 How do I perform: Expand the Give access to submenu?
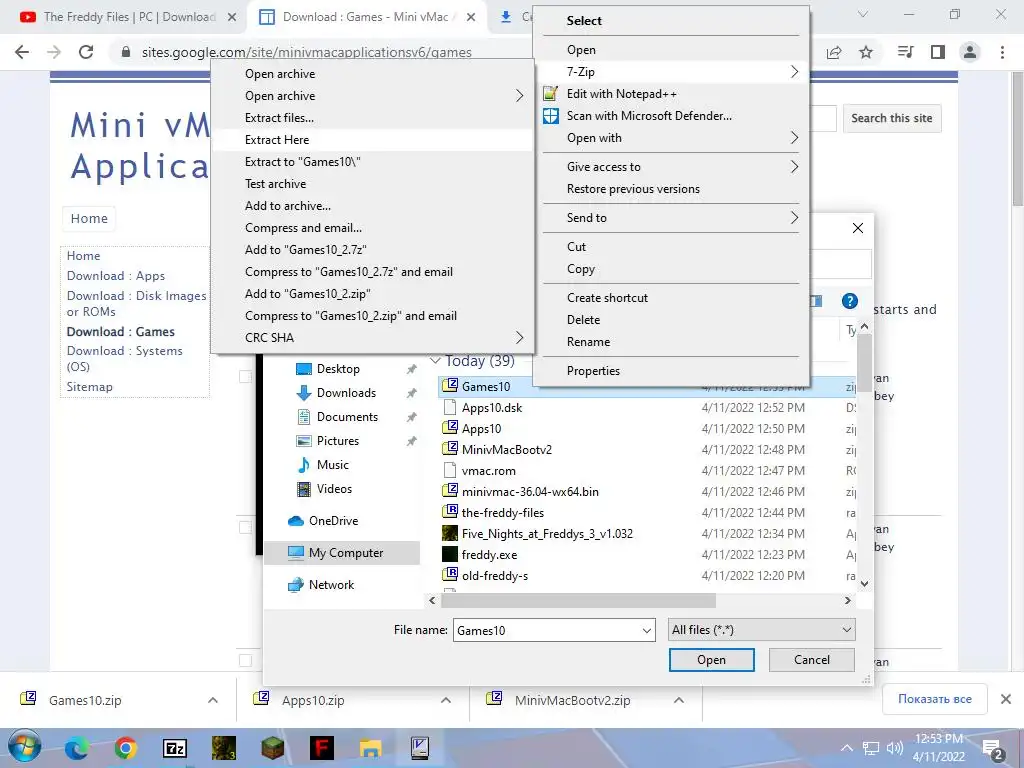671,167
